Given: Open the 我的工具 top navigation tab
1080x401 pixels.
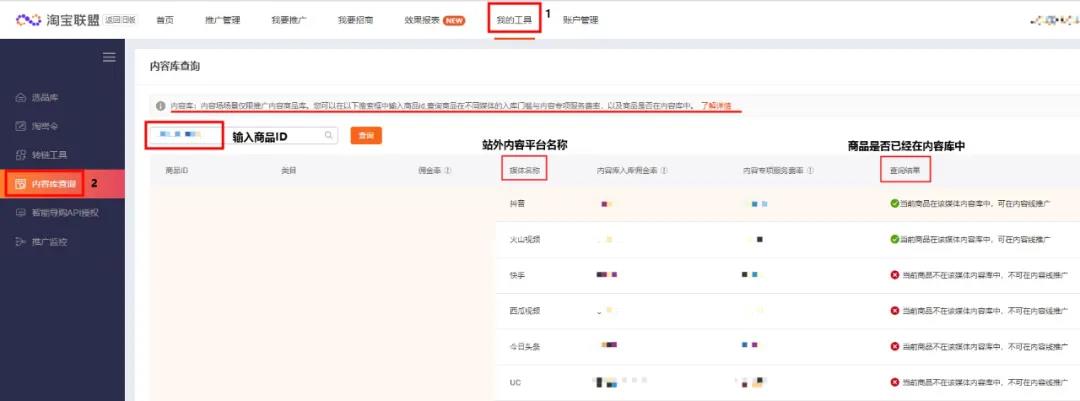Looking at the screenshot, I should [514, 20].
